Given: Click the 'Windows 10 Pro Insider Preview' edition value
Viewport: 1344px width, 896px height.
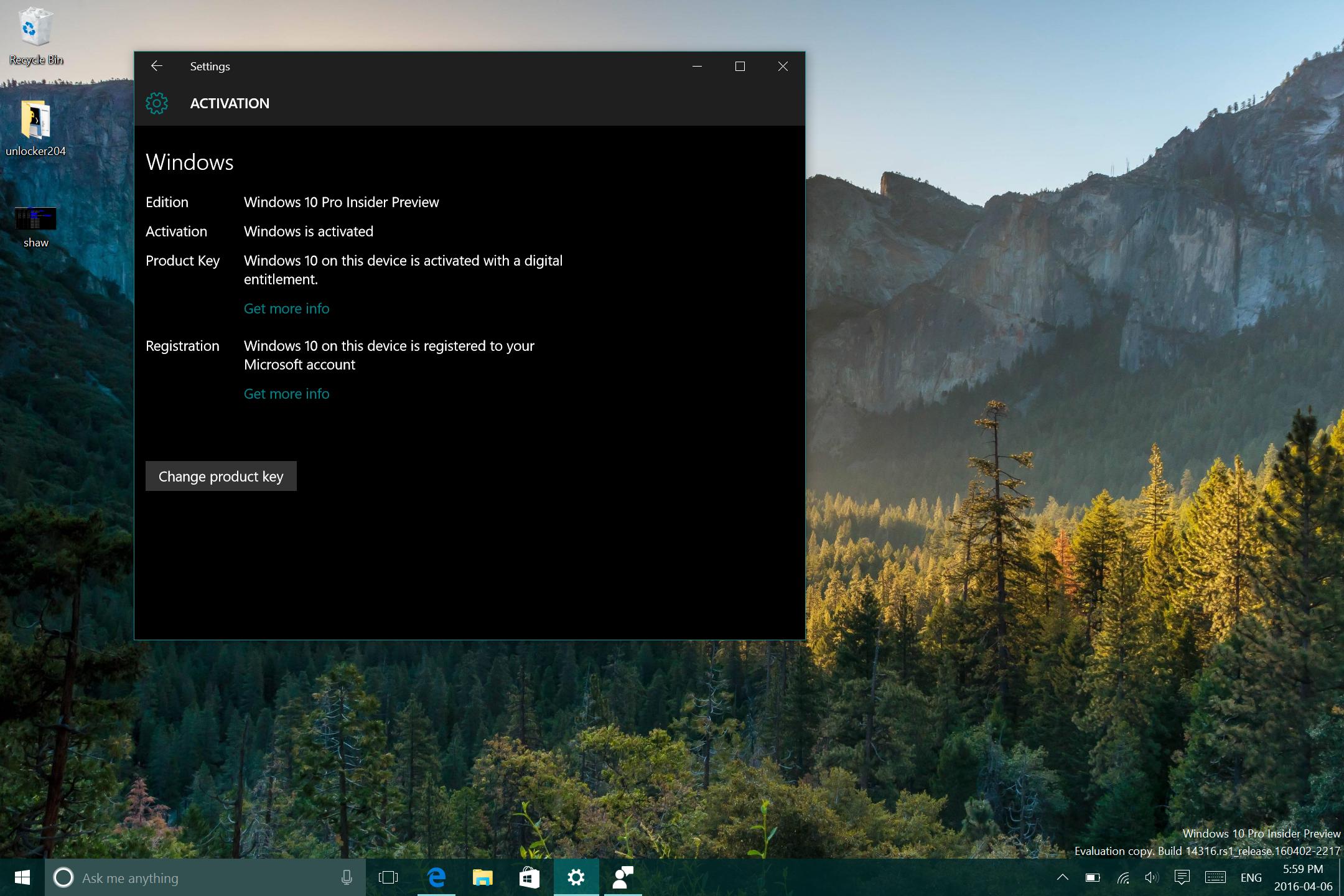Looking at the screenshot, I should pyautogui.click(x=341, y=202).
